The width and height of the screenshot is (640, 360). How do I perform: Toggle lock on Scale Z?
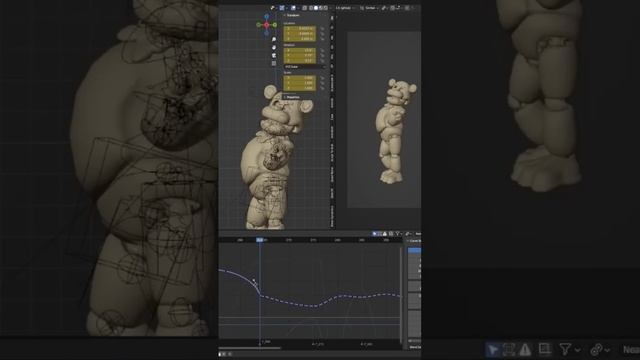(322, 88)
